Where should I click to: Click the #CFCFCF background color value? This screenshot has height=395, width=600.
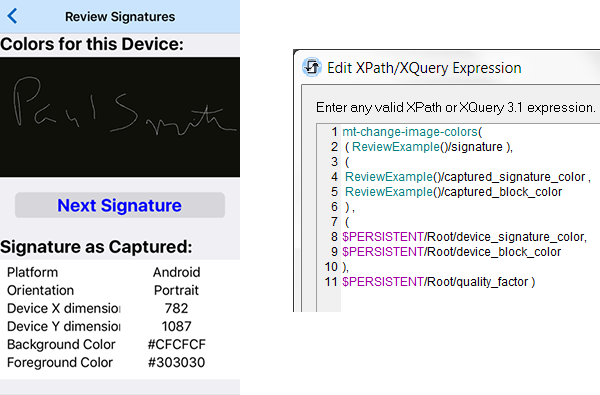click(176, 344)
